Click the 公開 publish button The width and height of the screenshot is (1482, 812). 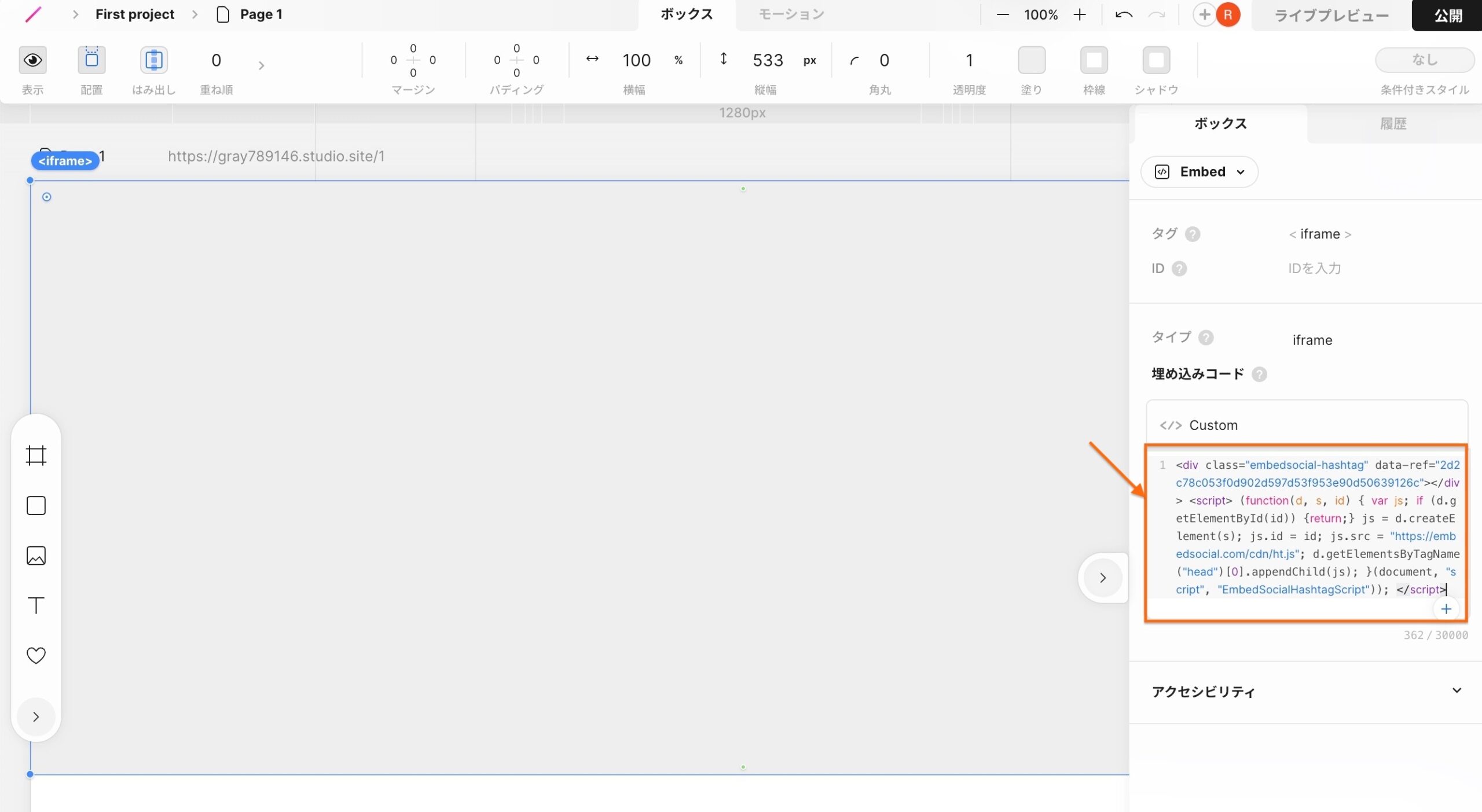(1447, 16)
